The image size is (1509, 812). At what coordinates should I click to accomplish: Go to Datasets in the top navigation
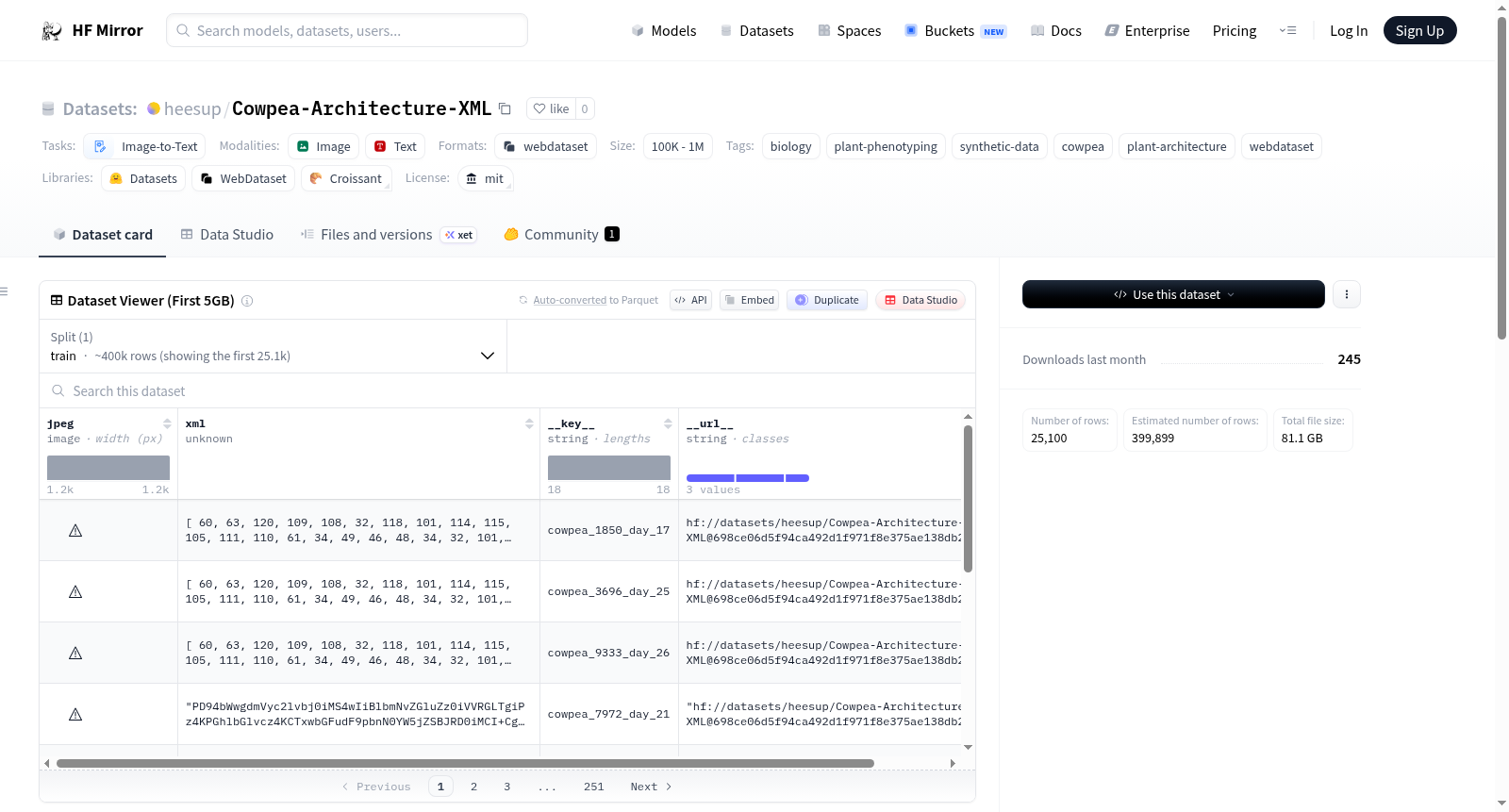click(x=756, y=31)
